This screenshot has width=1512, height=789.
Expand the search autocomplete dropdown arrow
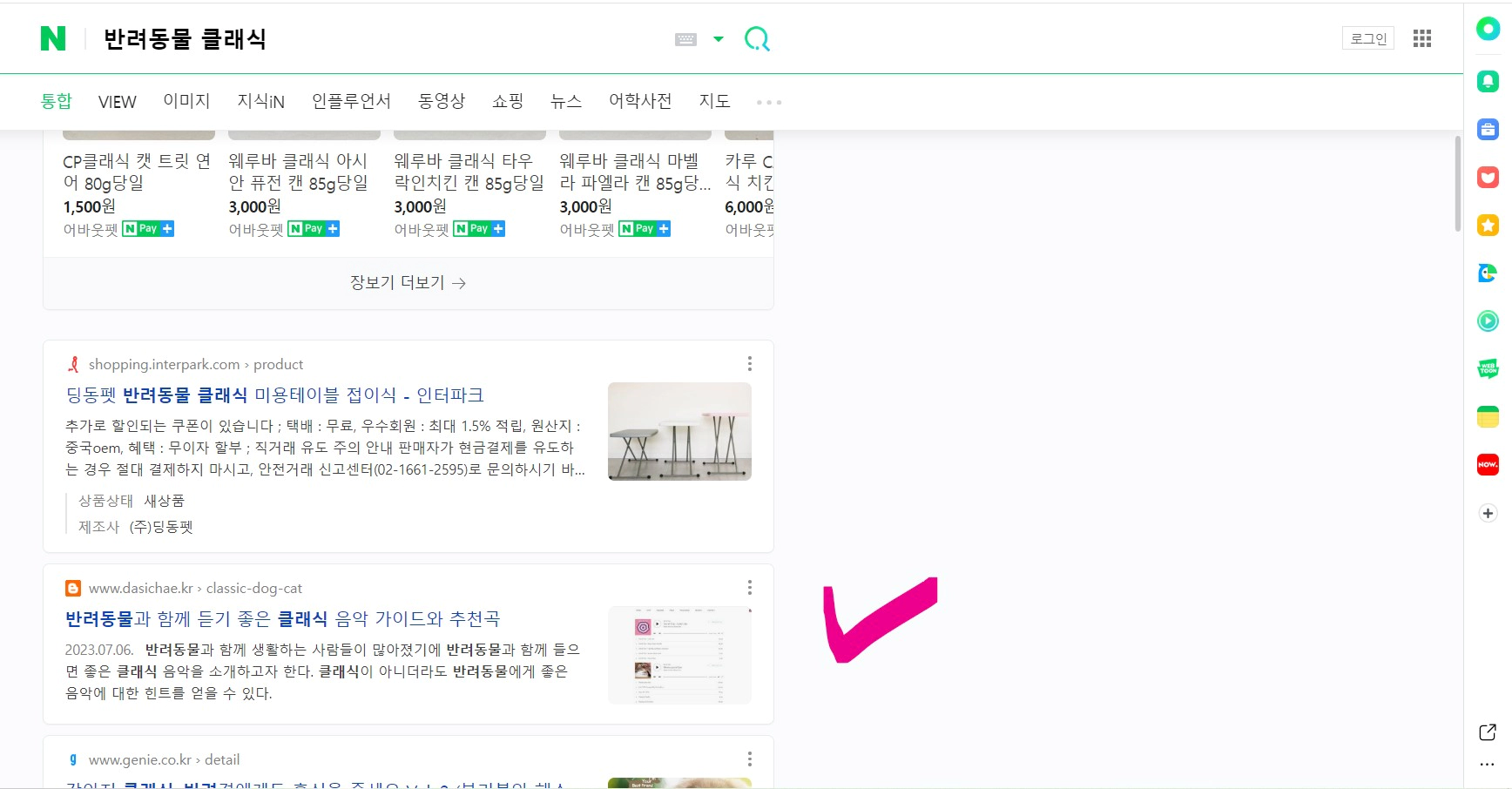tap(719, 39)
